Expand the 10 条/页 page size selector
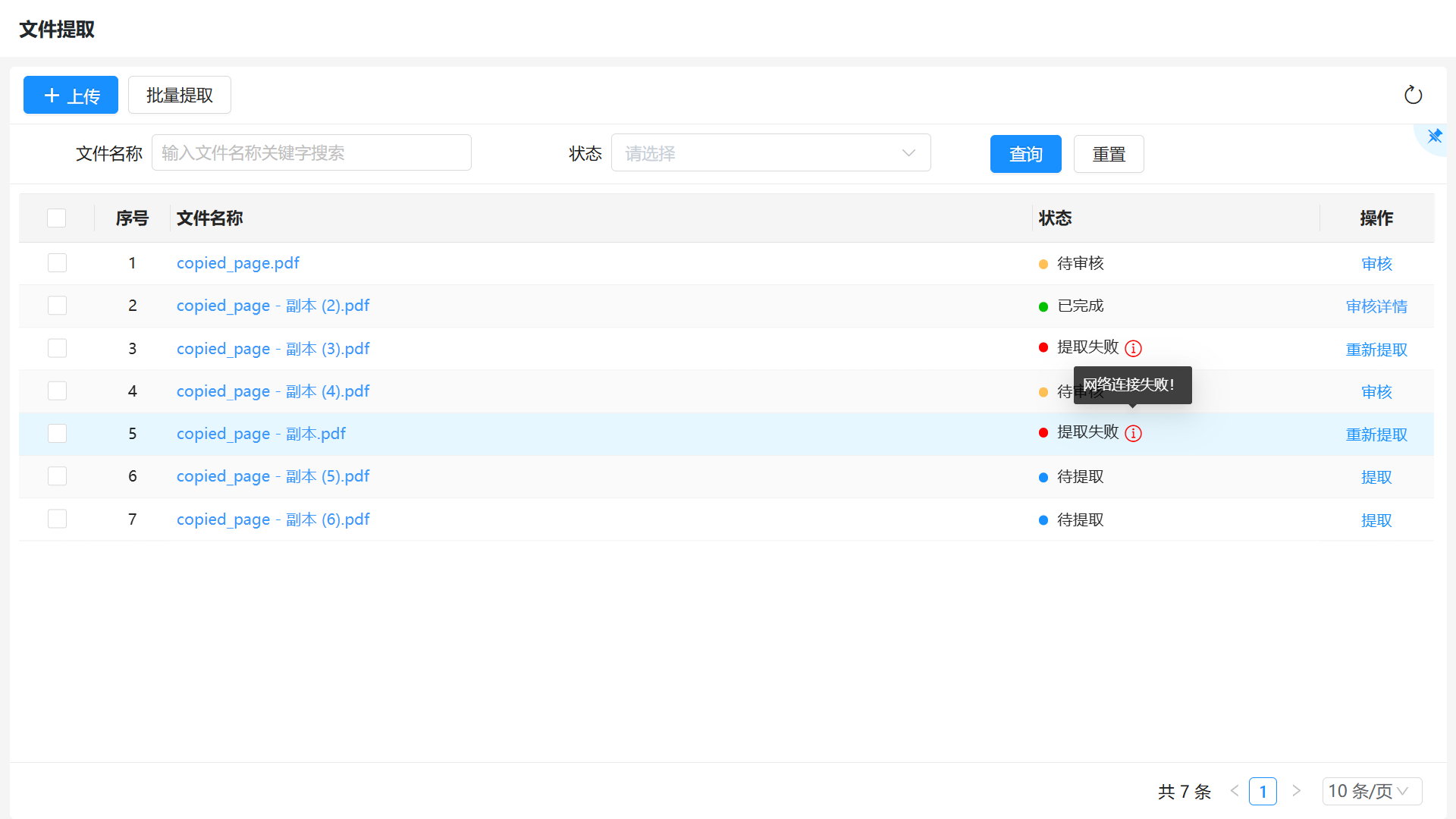The height and width of the screenshot is (819, 1456). tap(1371, 791)
